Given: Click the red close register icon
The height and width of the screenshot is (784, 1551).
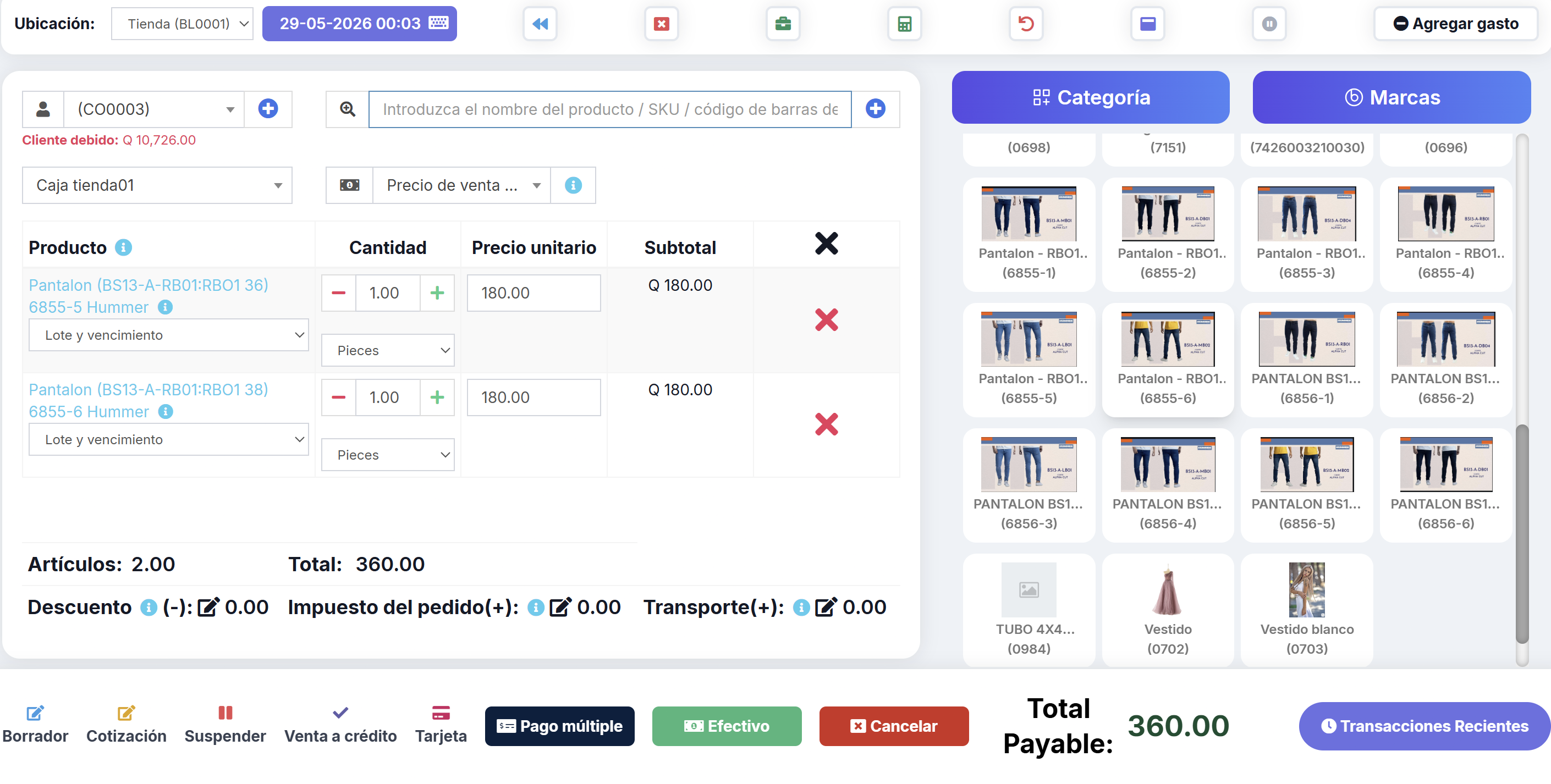Looking at the screenshot, I should [661, 24].
